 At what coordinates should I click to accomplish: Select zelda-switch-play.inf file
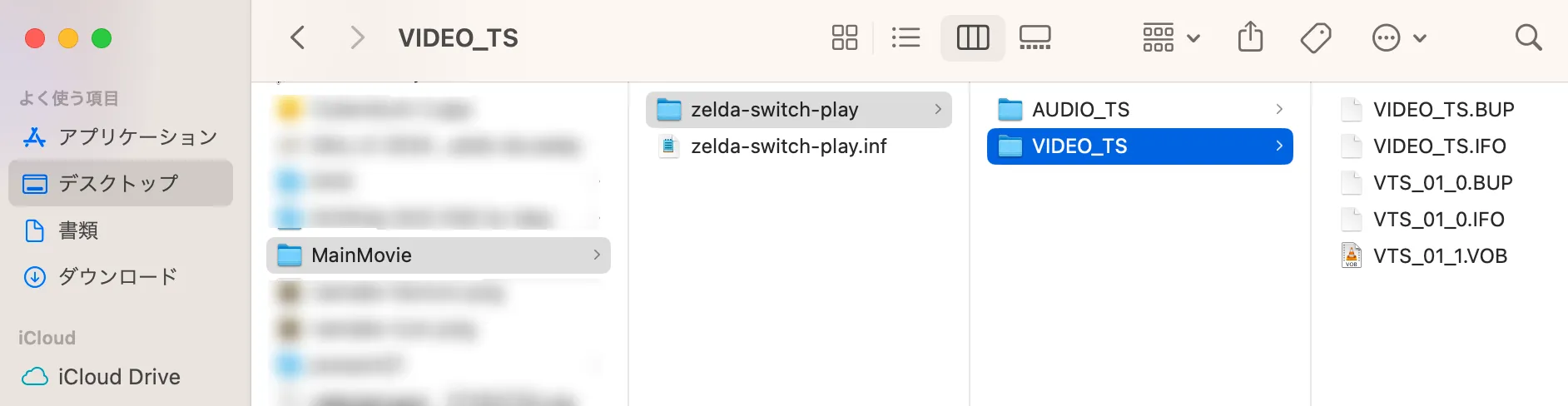click(788, 146)
